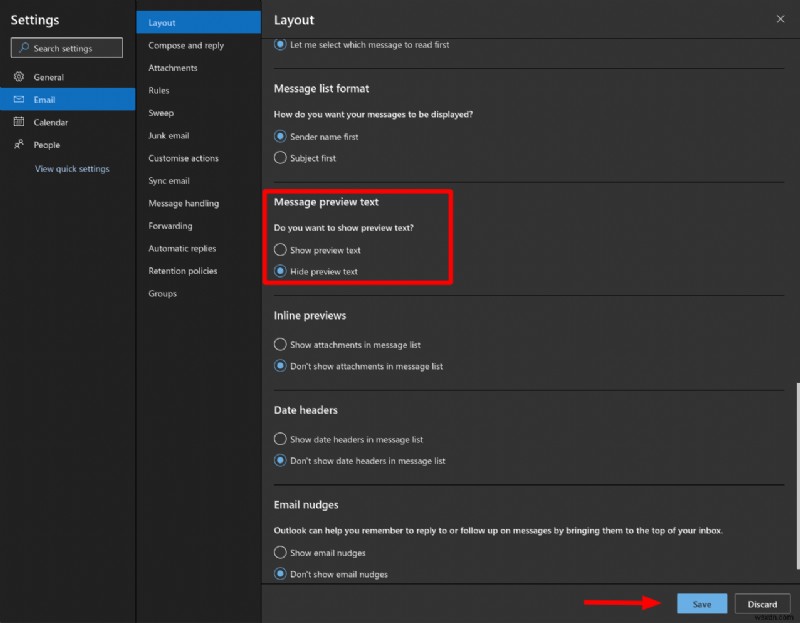Select Subject first message format

pyautogui.click(x=280, y=157)
